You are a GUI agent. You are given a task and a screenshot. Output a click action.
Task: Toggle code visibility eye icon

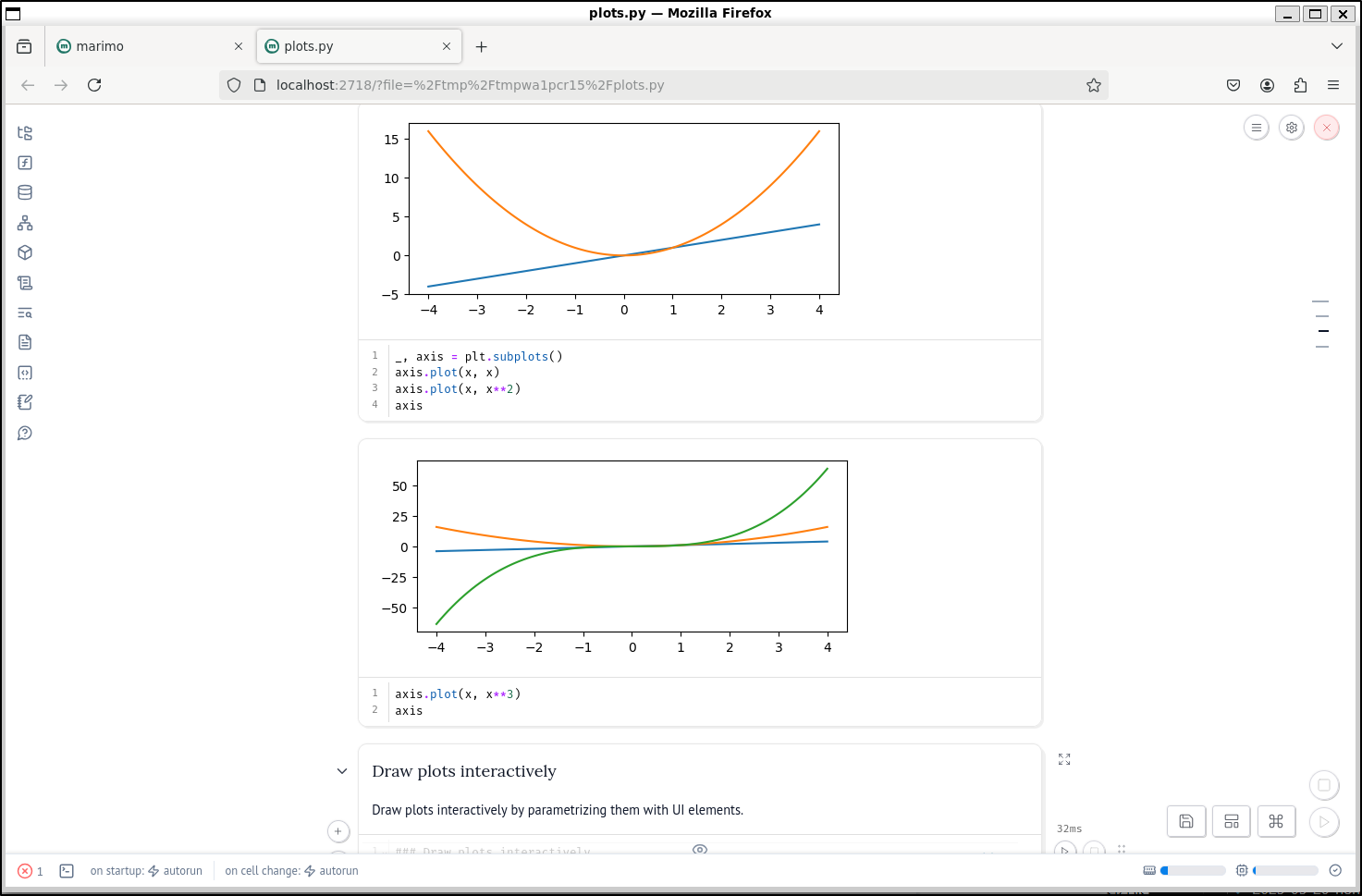click(x=700, y=849)
